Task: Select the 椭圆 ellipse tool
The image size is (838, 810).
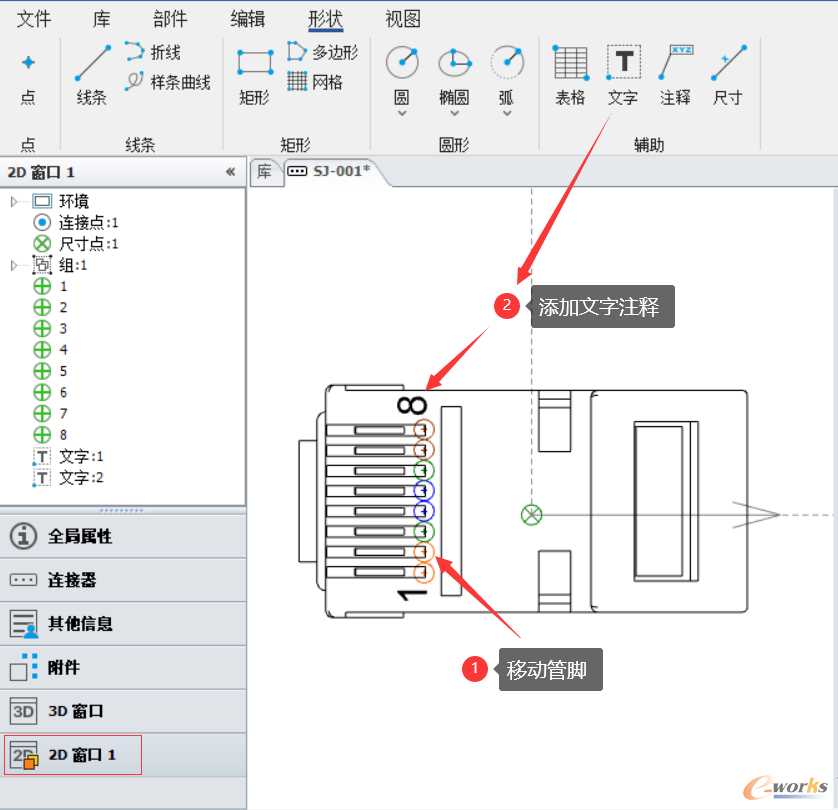Action: click(454, 75)
